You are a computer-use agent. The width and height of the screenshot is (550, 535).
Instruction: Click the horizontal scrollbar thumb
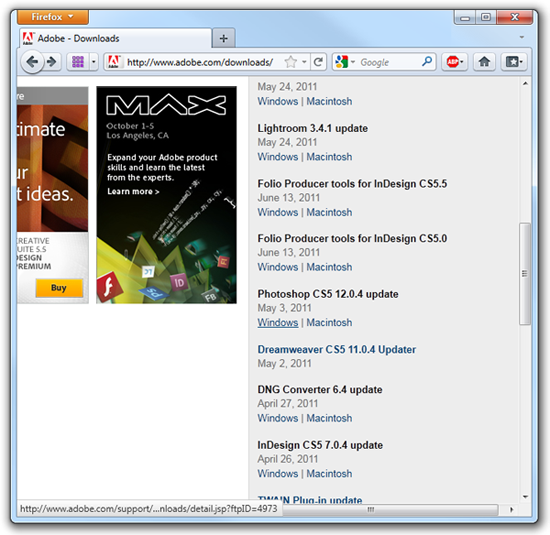point(390,509)
